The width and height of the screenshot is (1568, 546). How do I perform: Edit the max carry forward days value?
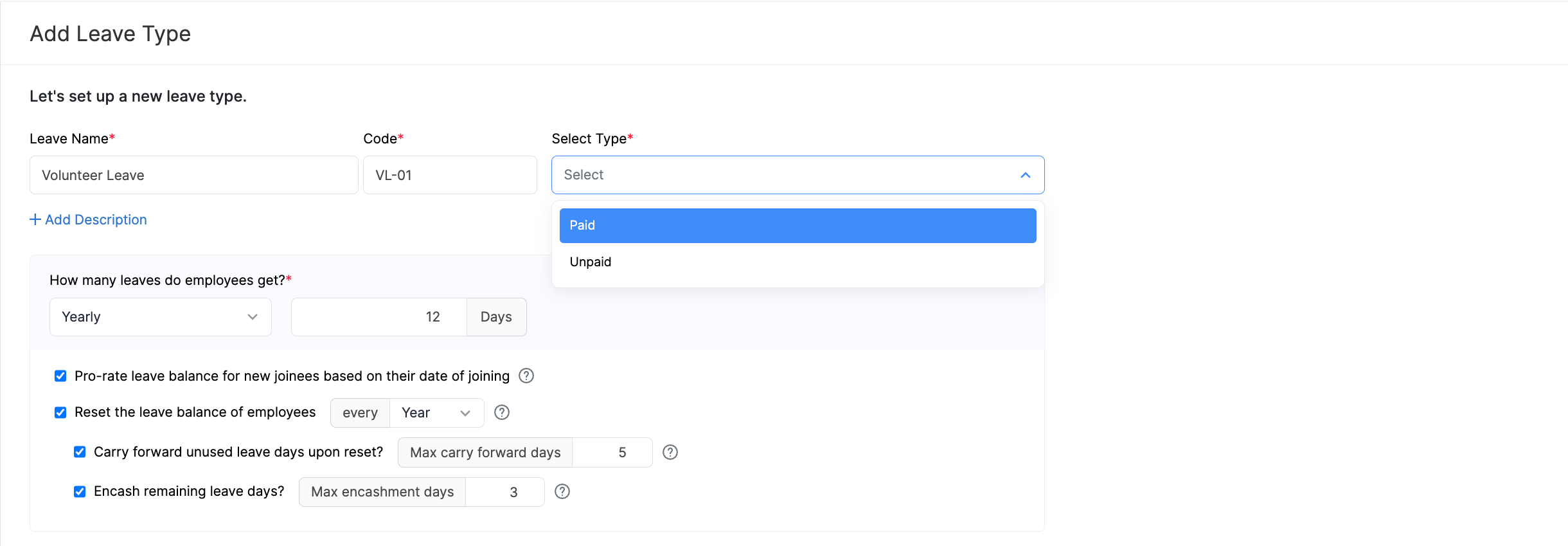[x=612, y=453]
